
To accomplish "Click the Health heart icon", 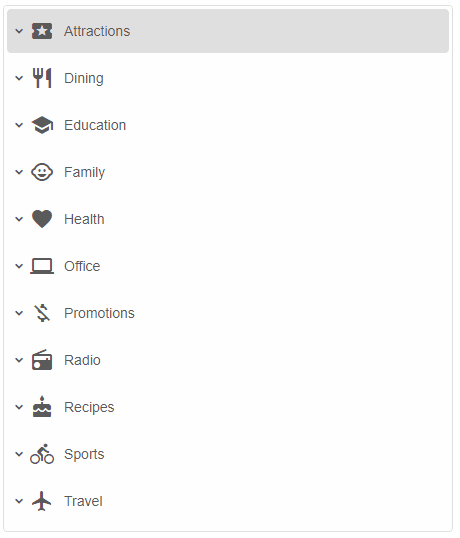I will pyautogui.click(x=42, y=219).
